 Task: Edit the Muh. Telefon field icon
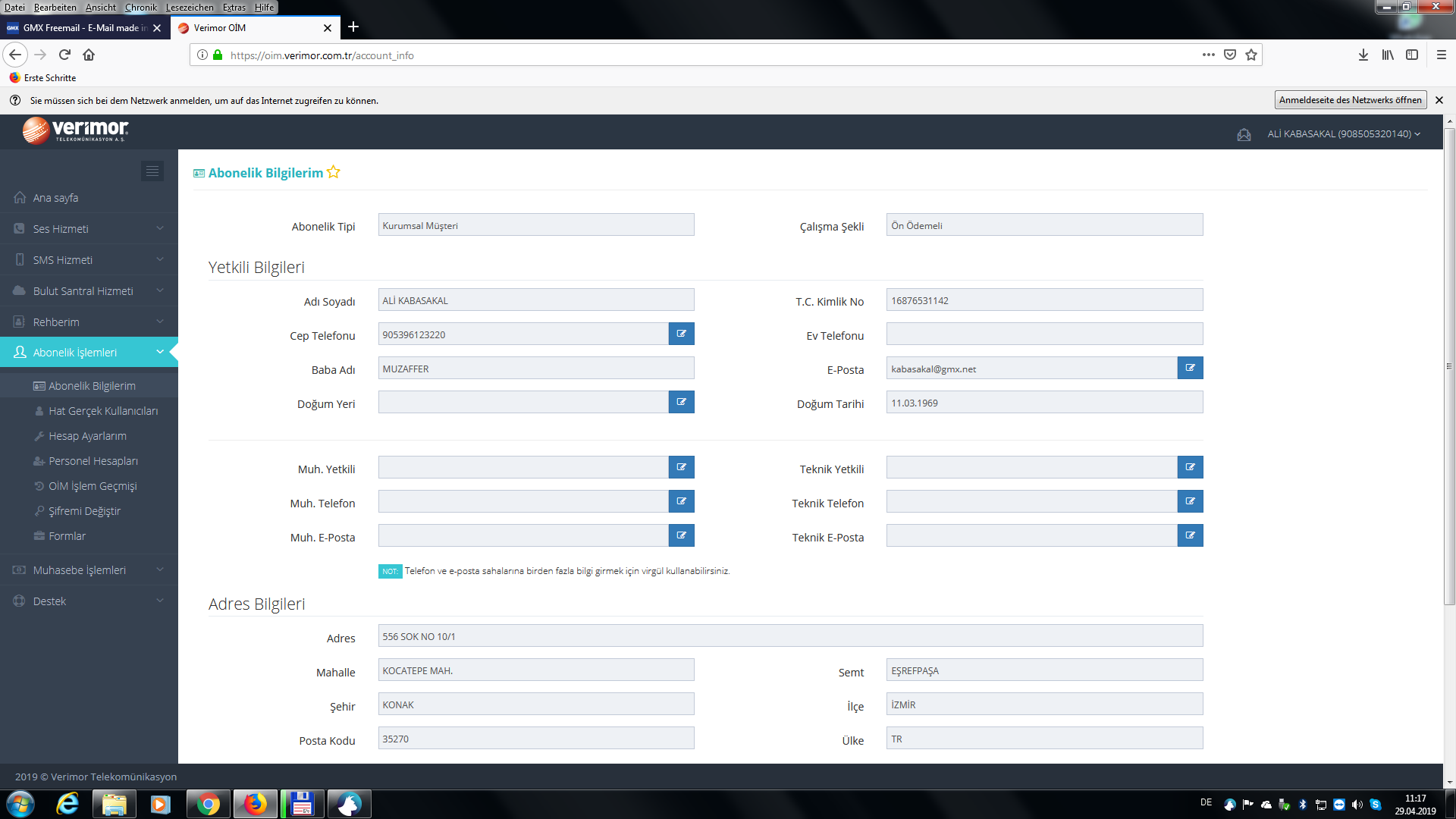pyautogui.click(x=681, y=501)
